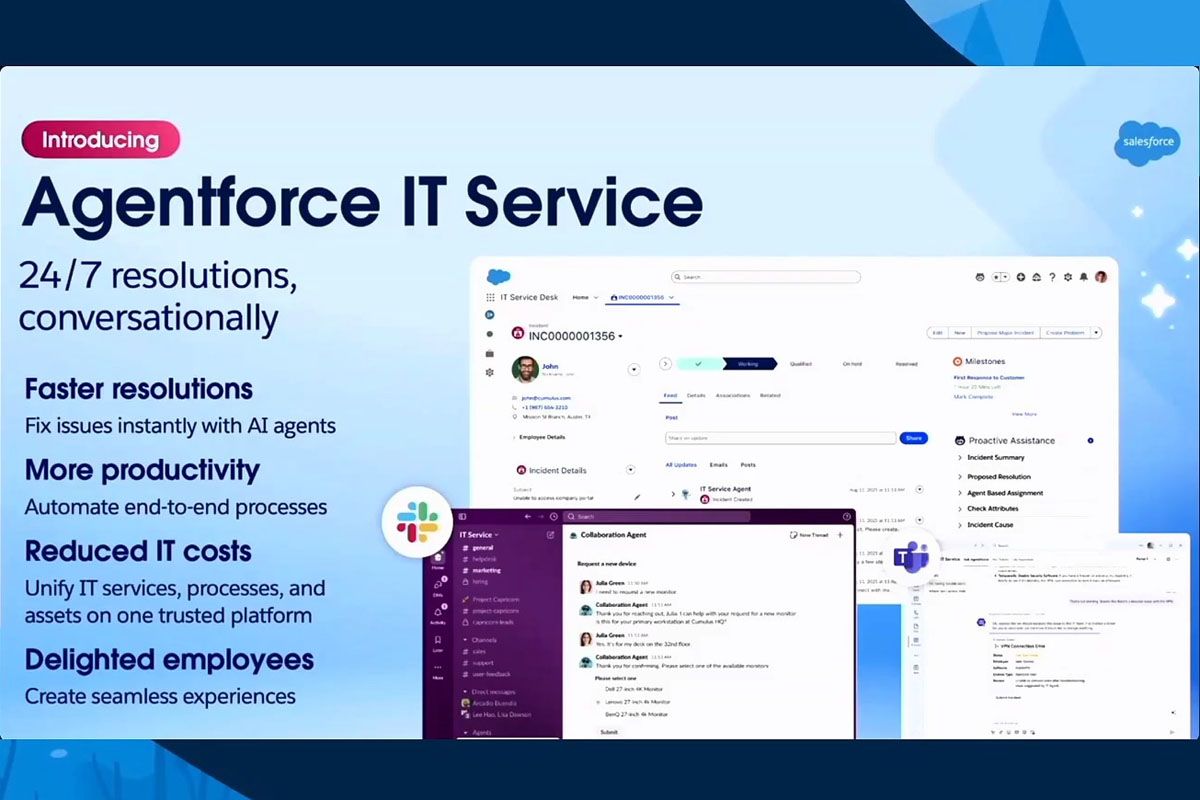
Task: Select the Qualified stage on the progress path
Action: point(800,365)
